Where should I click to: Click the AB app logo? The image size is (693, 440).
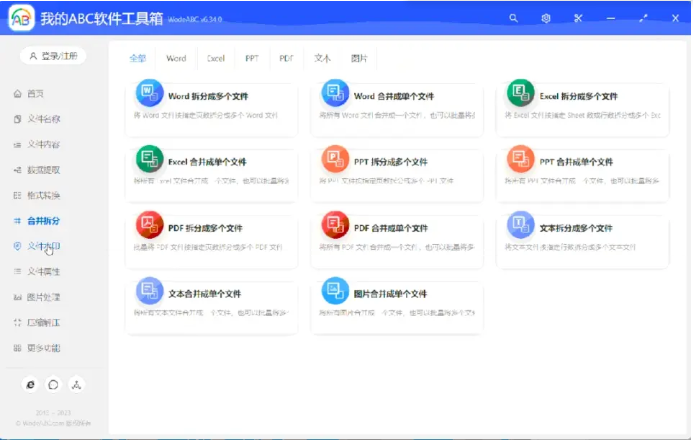[21, 18]
